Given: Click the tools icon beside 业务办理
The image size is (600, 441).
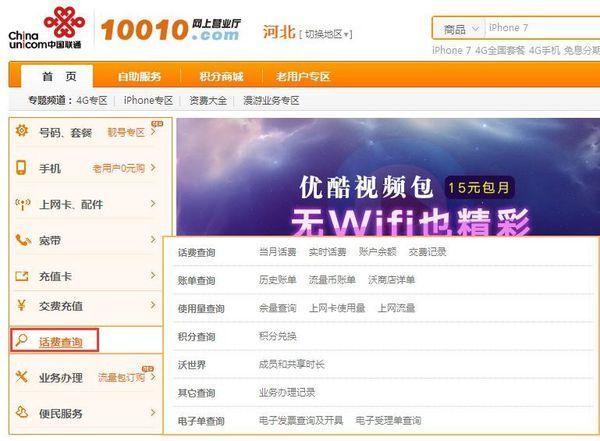Looking at the screenshot, I should (22, 376).
